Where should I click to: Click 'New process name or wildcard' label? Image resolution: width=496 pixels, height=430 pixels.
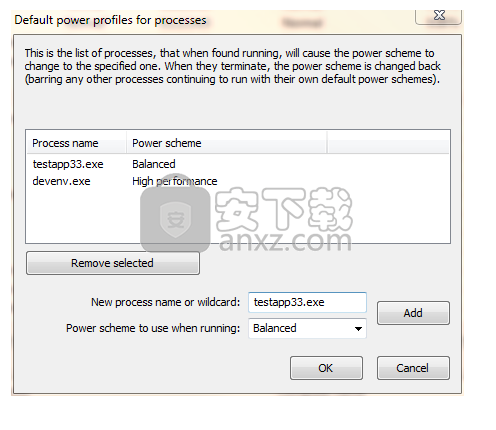[166, 302]
